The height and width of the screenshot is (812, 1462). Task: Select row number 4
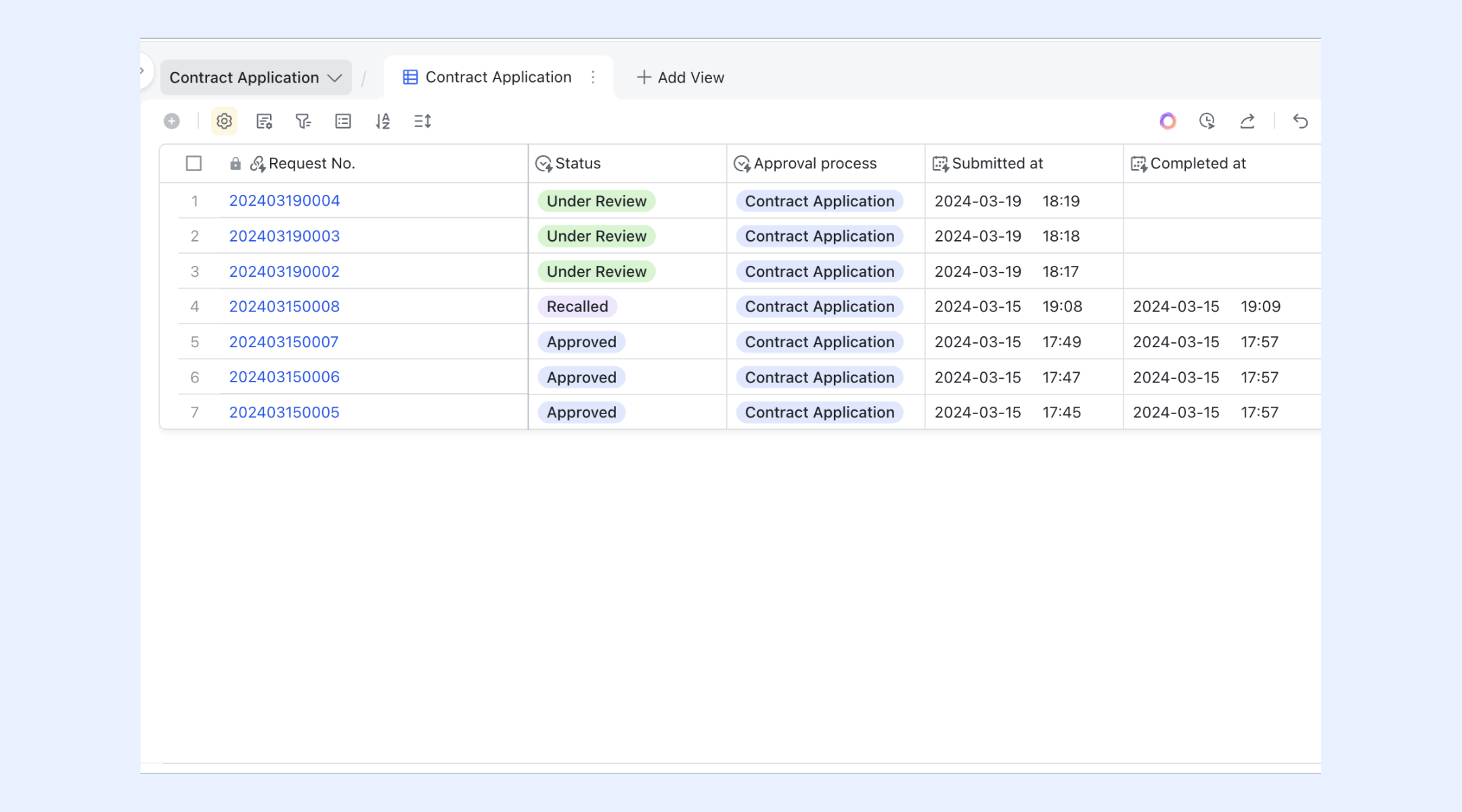(x=194, y=307)
